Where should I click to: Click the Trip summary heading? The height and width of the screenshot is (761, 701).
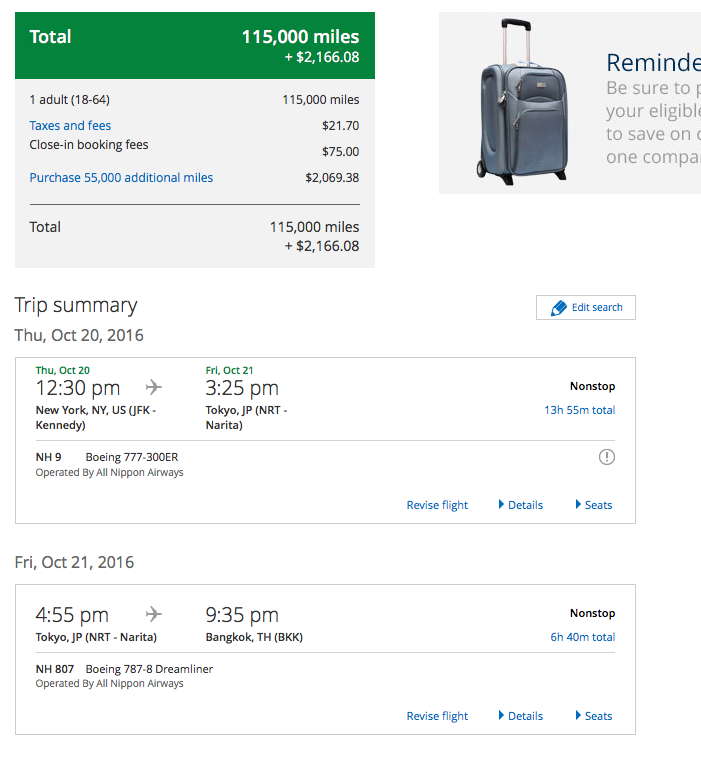pyautogui.click(x=76, y=305)
